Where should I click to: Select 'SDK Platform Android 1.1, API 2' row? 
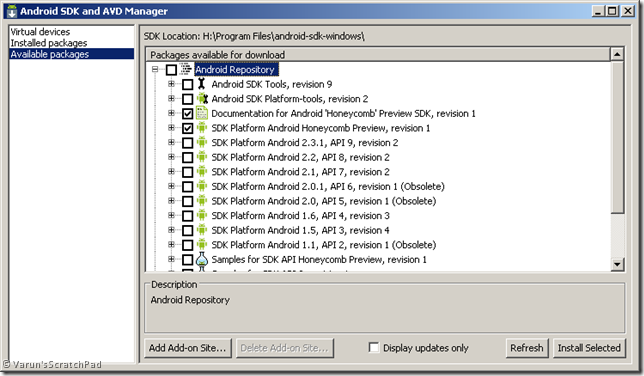pos(323,245)
